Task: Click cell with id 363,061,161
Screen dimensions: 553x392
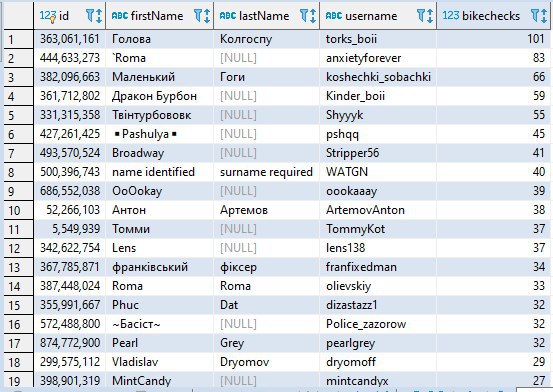Action: pos(70,39)
